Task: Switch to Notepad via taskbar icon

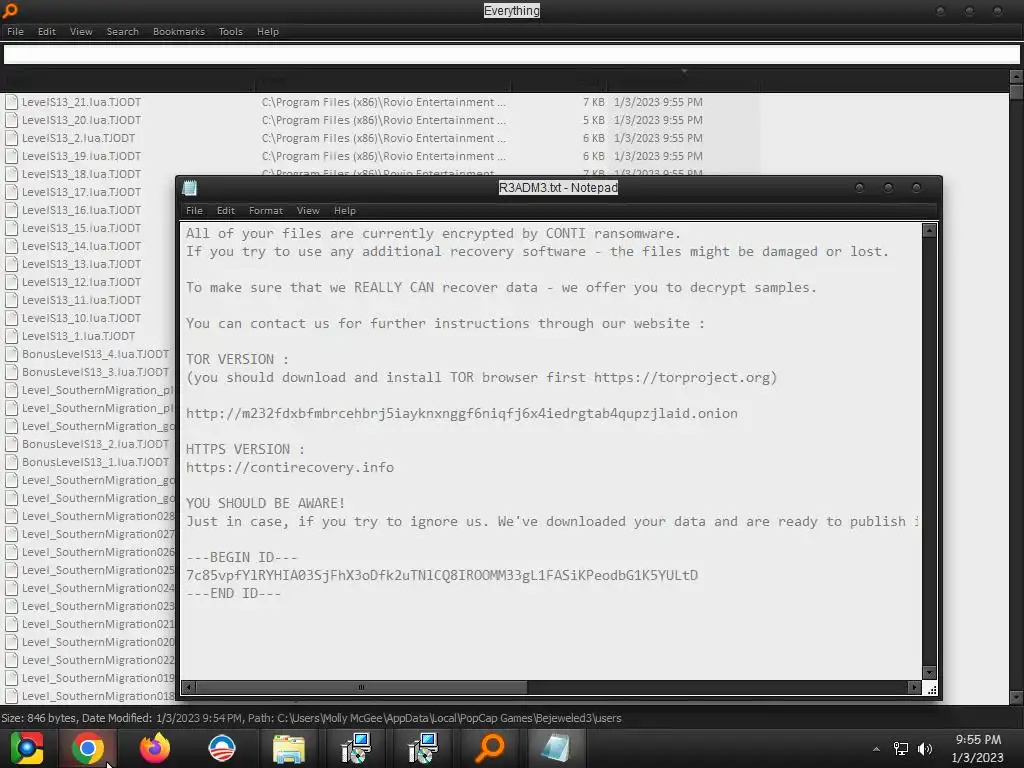Action: (x=556, y=748)
